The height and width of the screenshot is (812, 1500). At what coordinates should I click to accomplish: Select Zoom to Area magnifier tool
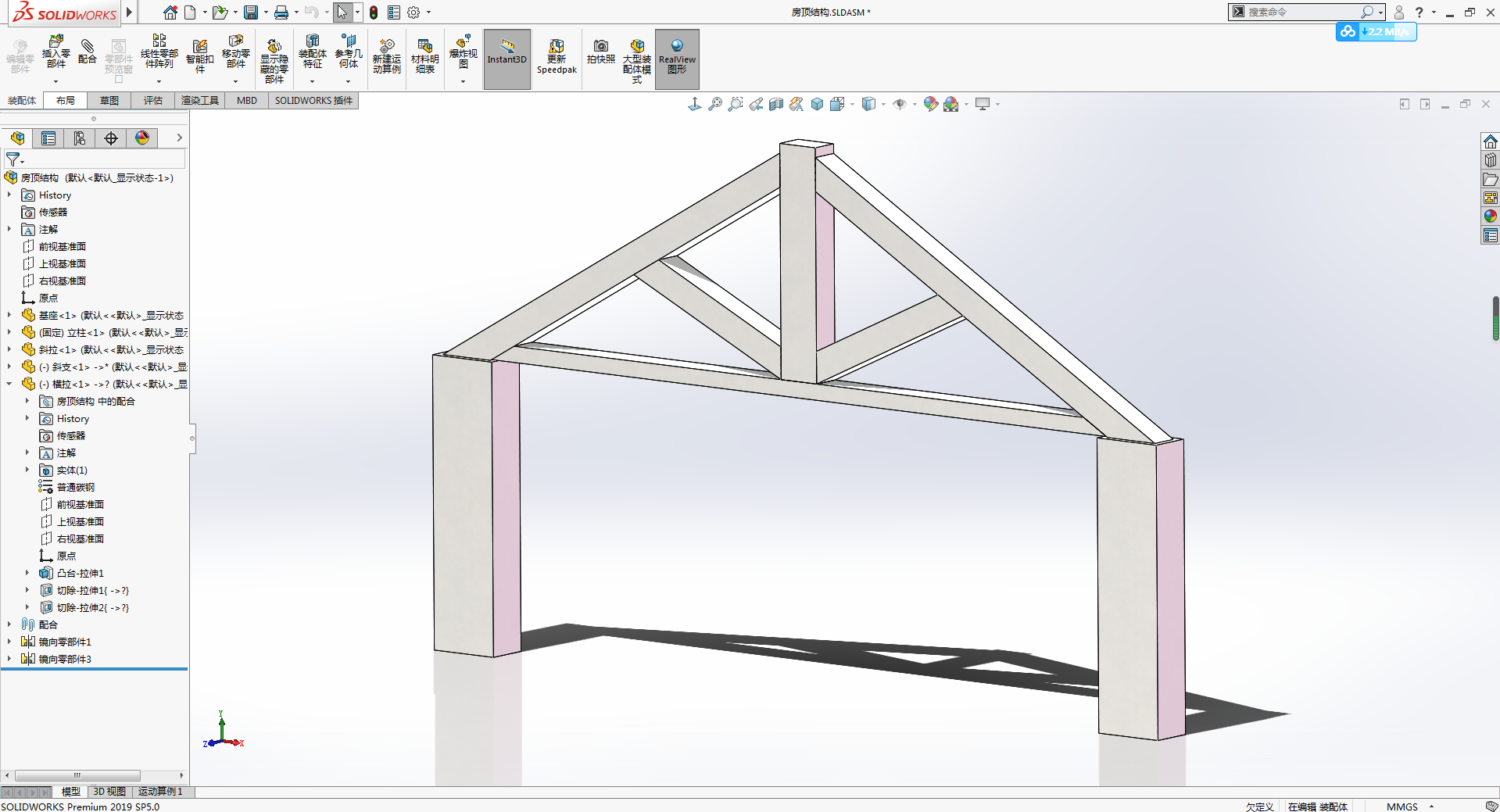pos(736,104)
